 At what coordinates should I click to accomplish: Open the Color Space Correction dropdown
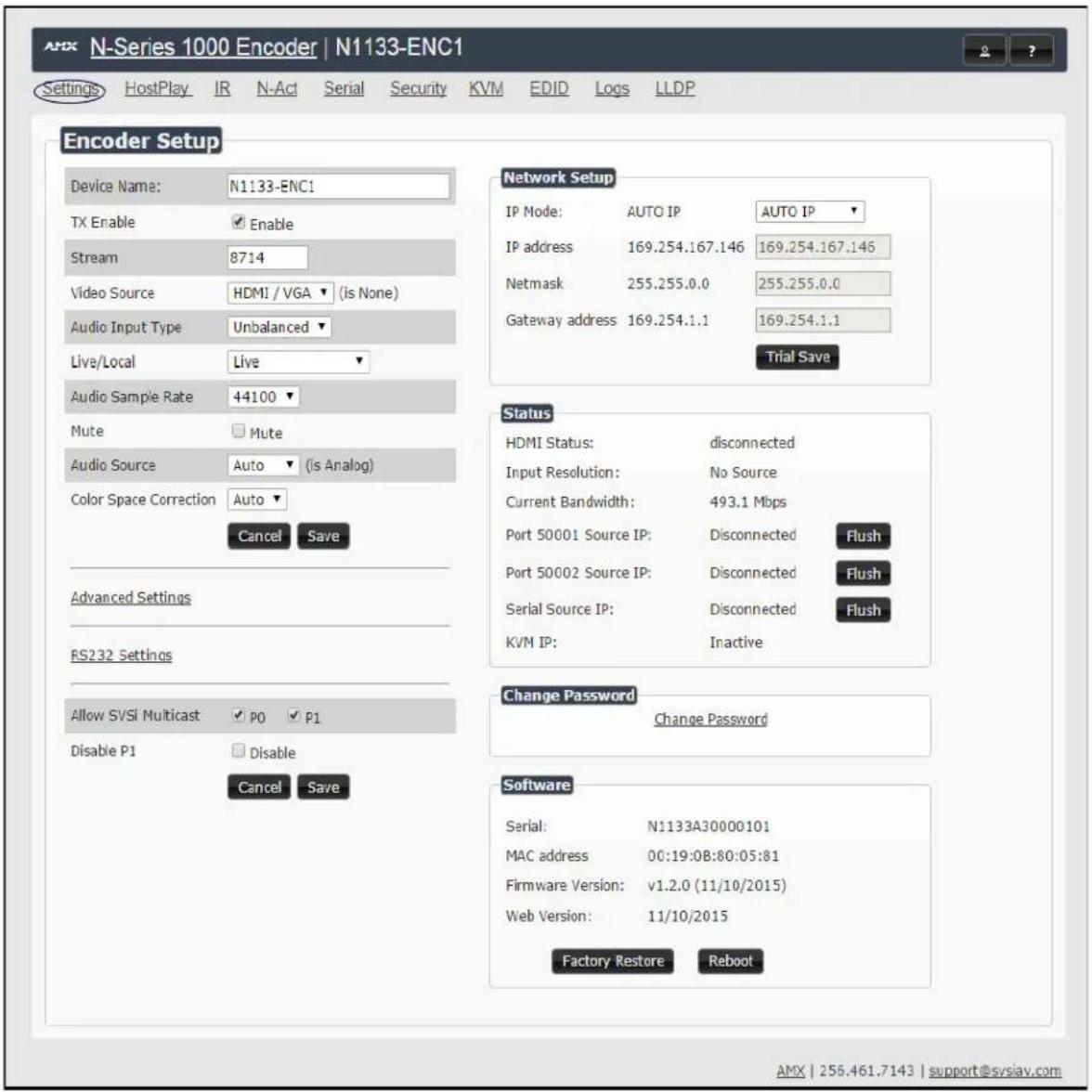pyautogui.click(x=257, y=500)
